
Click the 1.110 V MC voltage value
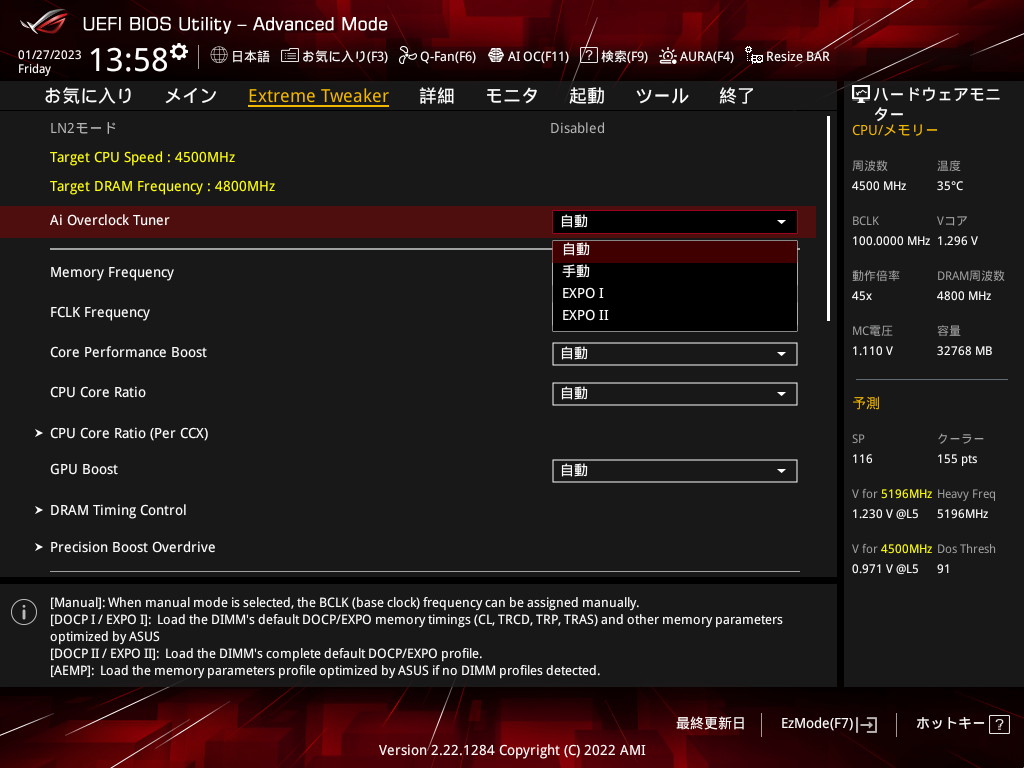tap(872, 351)
